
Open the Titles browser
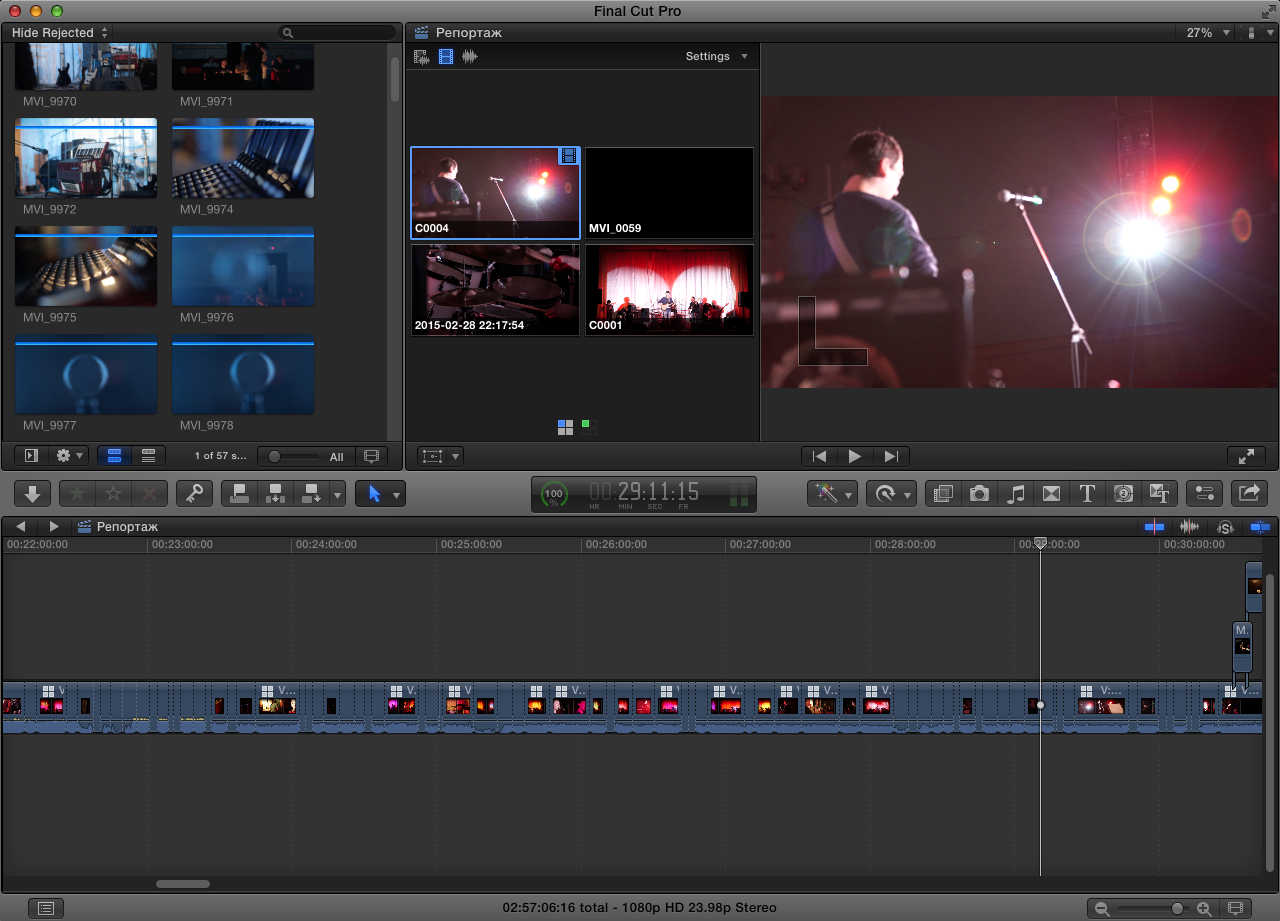(x=1087, y=493)
